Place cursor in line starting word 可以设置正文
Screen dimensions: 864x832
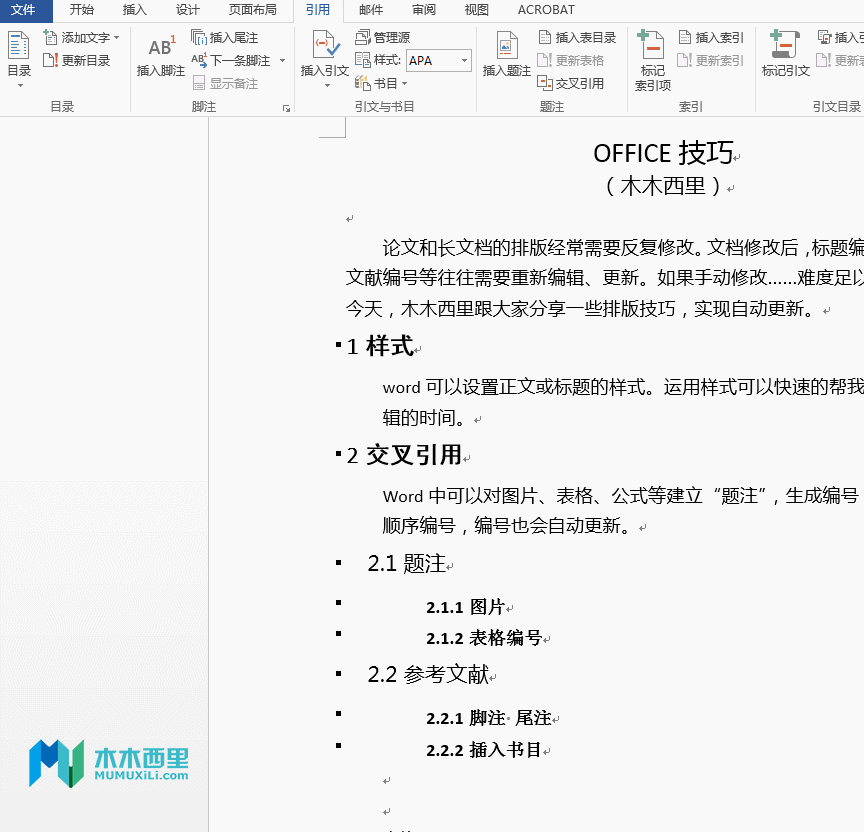click(x=623, y=387)
